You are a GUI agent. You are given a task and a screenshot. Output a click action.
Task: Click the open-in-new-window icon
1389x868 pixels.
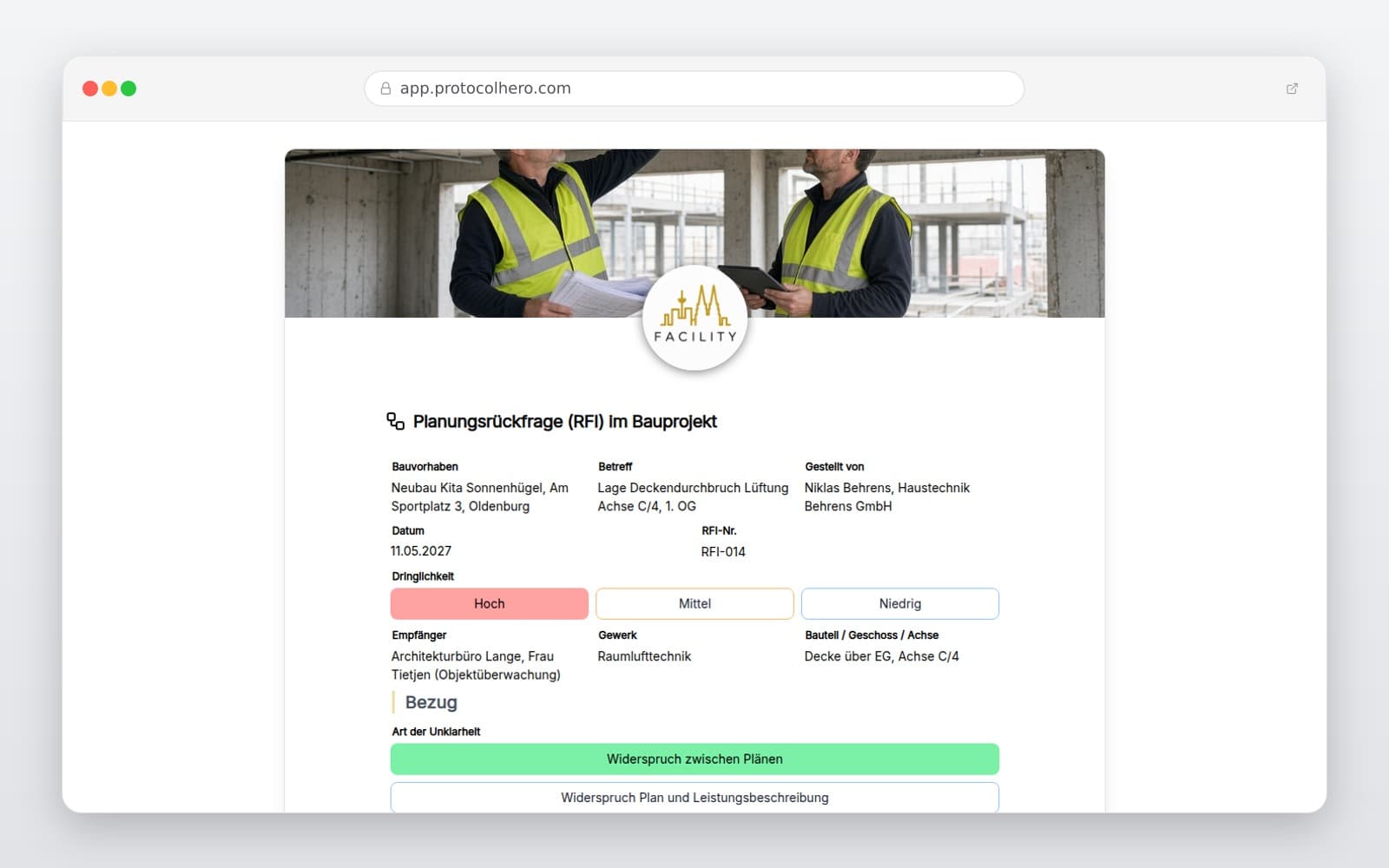pos(1292,89)
